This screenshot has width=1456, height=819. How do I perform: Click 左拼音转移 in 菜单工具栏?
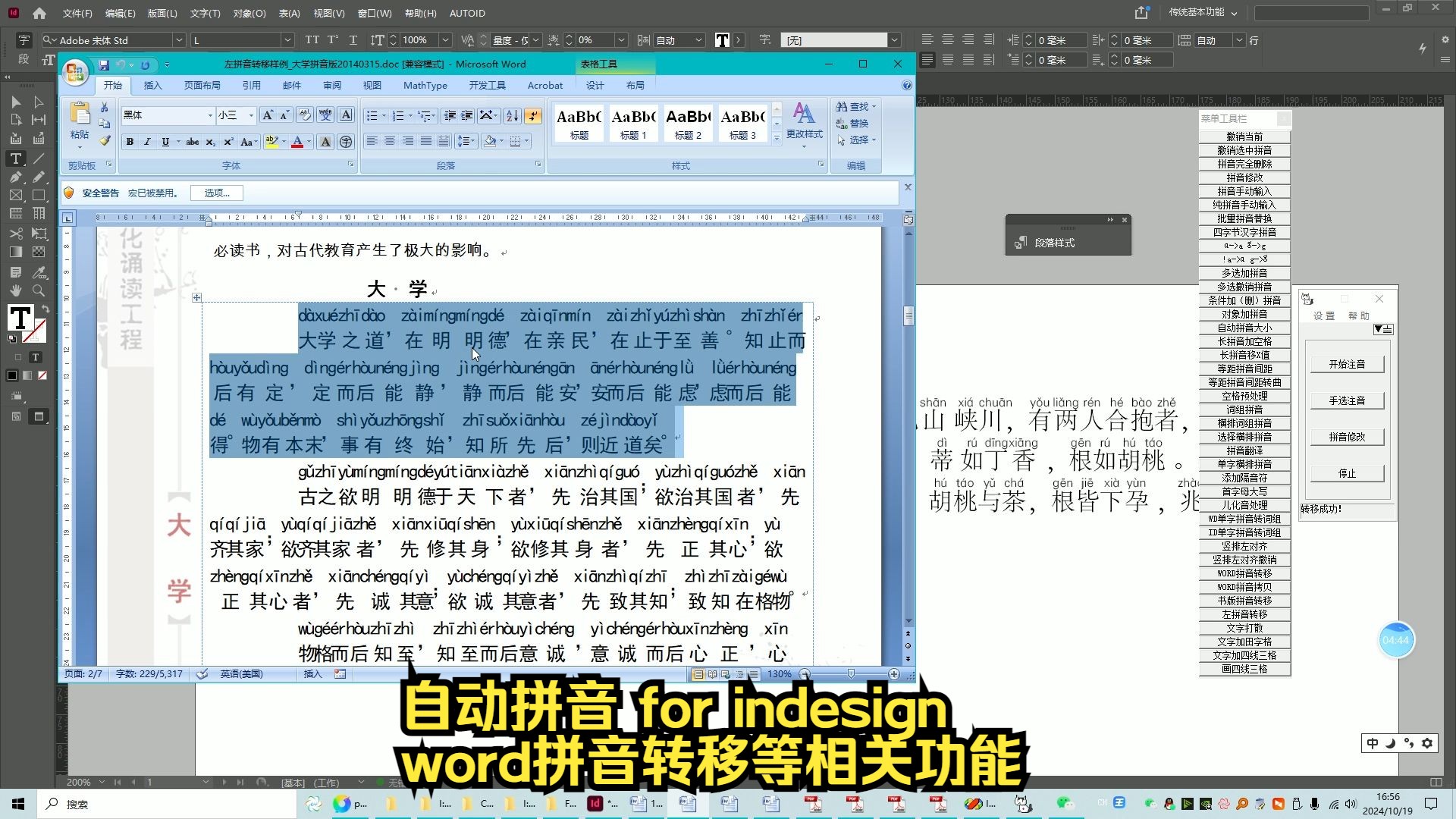[1244, 614]
